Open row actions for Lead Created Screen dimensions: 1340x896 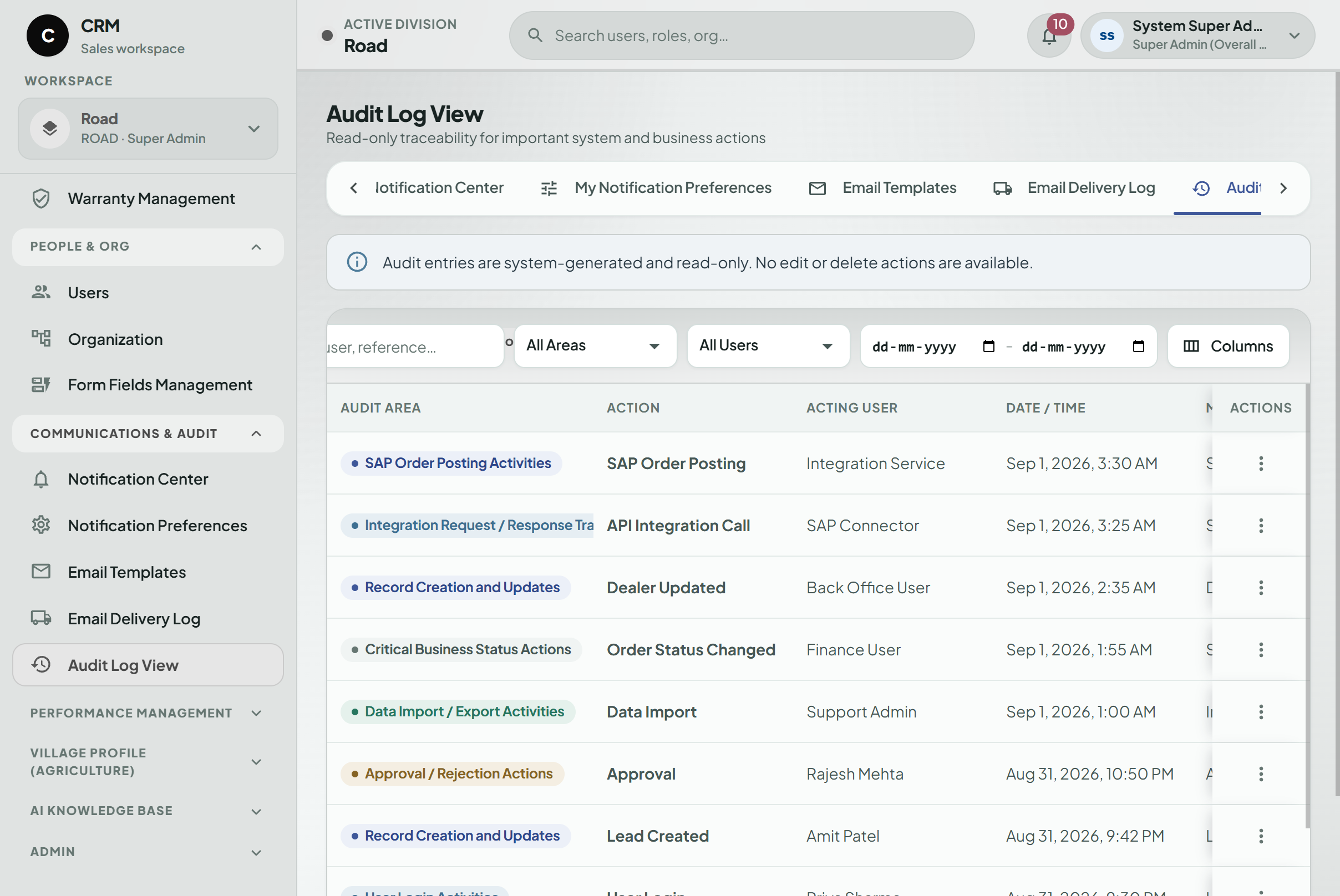click(1261, 836)
